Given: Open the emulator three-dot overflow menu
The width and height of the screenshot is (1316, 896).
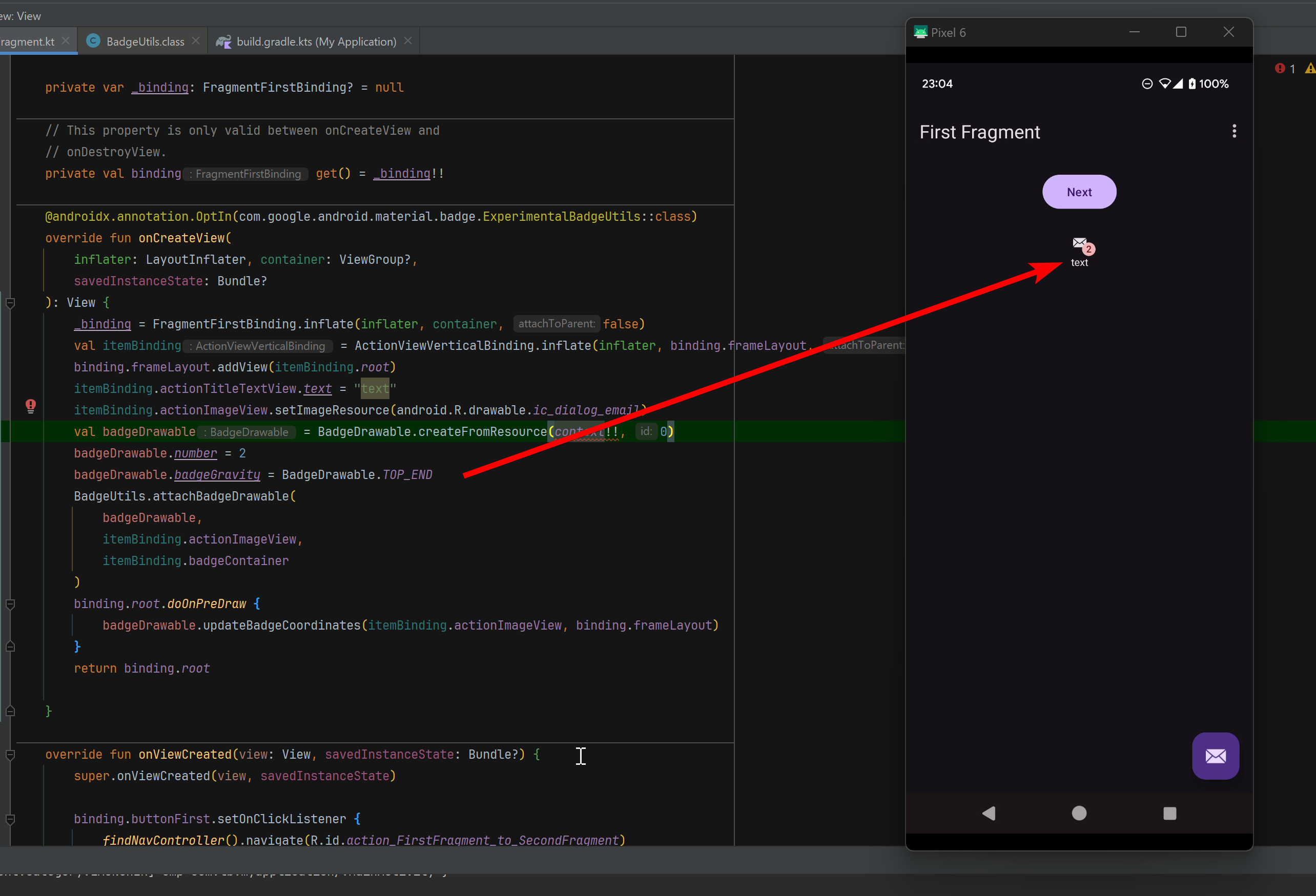Looking at the screenshot, I should (1235, 131).
